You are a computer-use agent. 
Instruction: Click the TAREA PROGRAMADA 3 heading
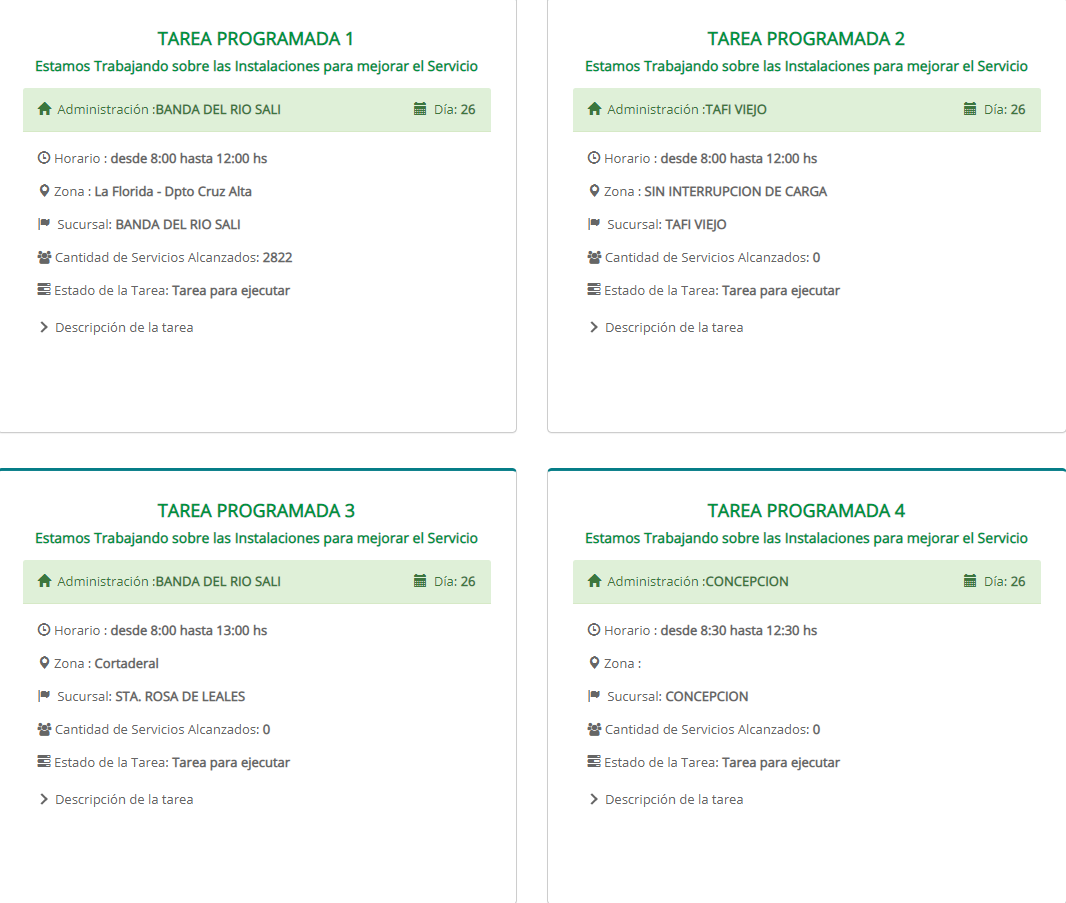coord(256,511)
